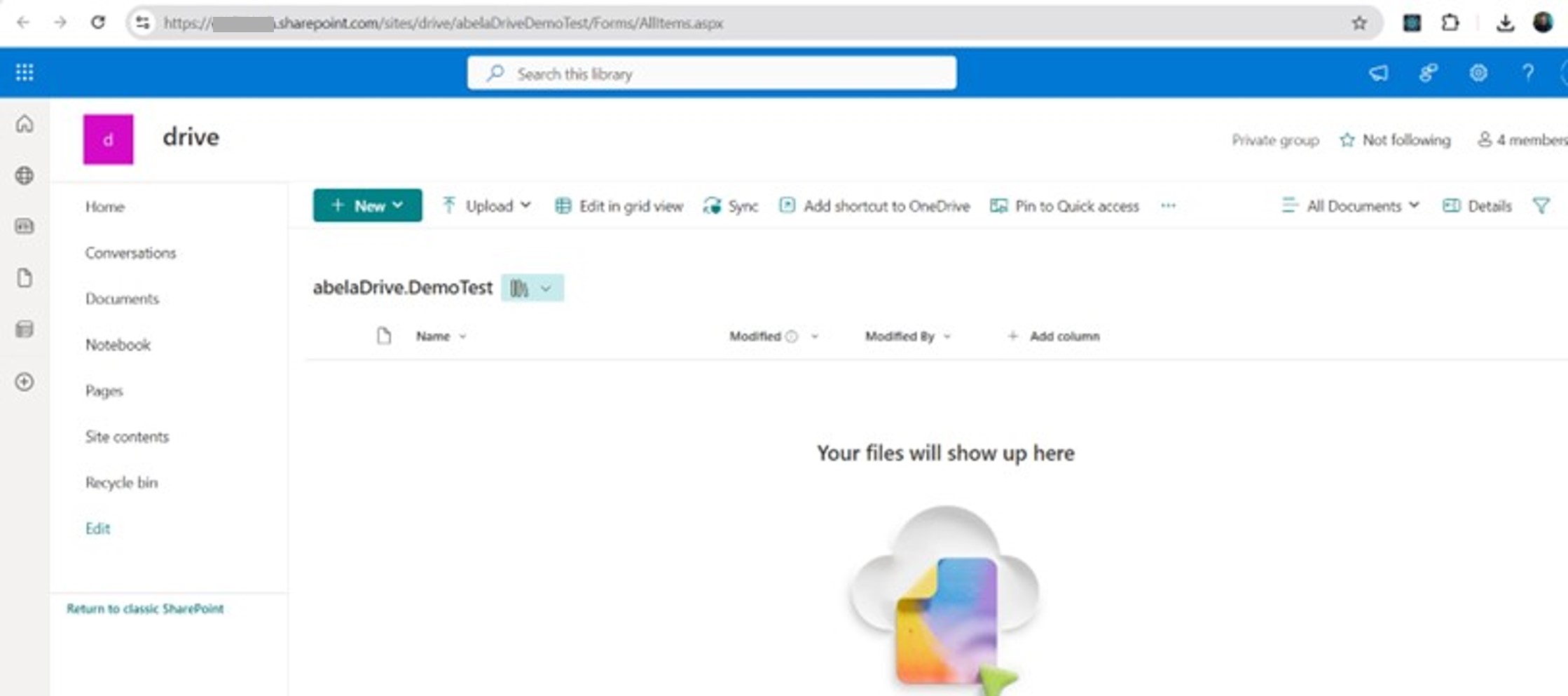Click the file type column header icon
This screenshot has height=696, width=1568.
pyautogui.click(x=383, y=336)
